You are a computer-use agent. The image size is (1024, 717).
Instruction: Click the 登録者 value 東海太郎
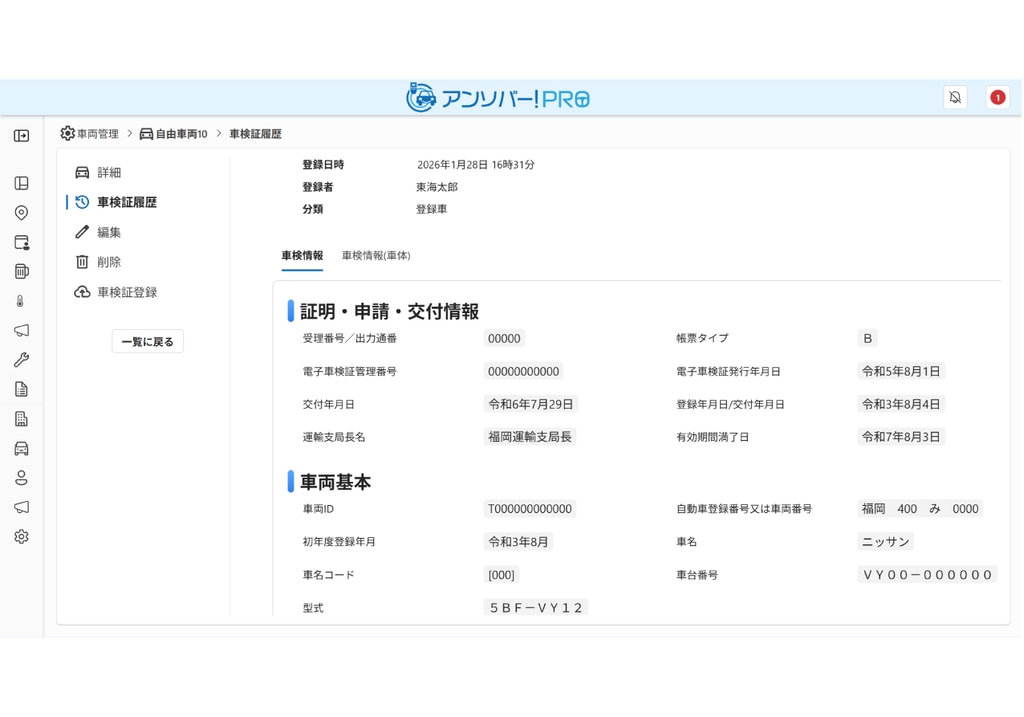(437, 187)
